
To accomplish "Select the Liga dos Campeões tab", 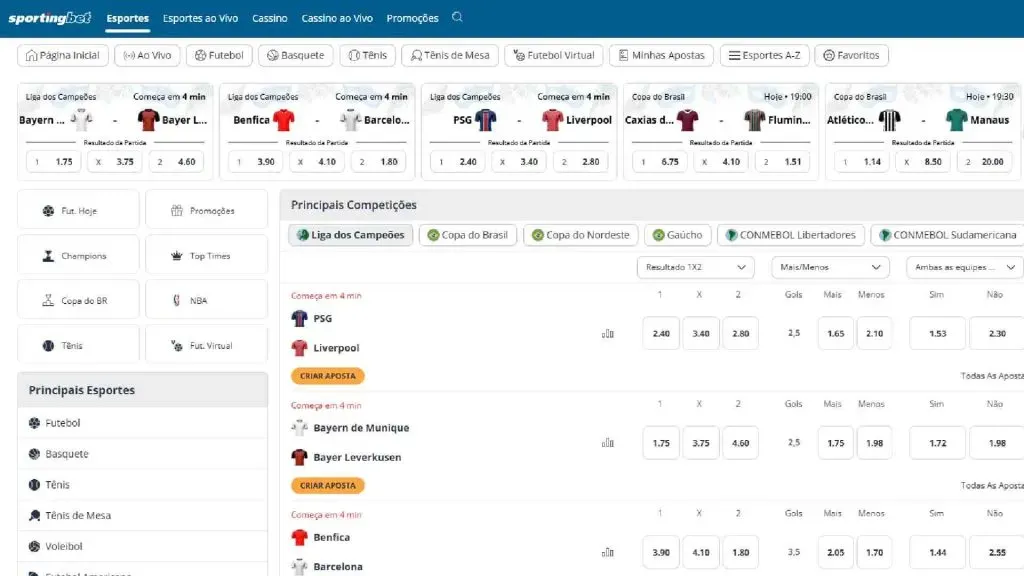I will [x=351, y=235].
